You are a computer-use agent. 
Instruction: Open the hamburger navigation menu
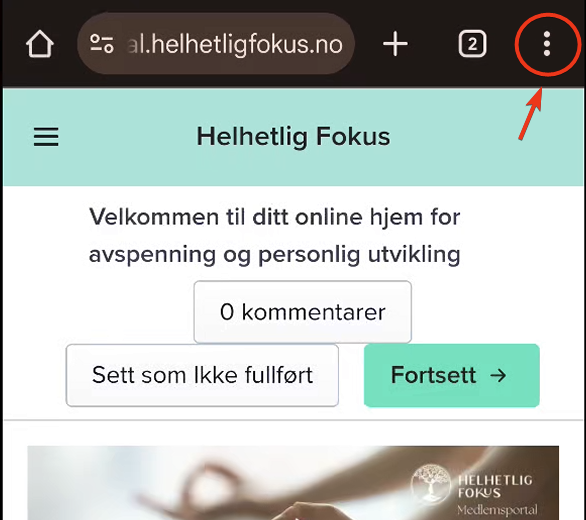pyautogui.click(x=46, y=137)
